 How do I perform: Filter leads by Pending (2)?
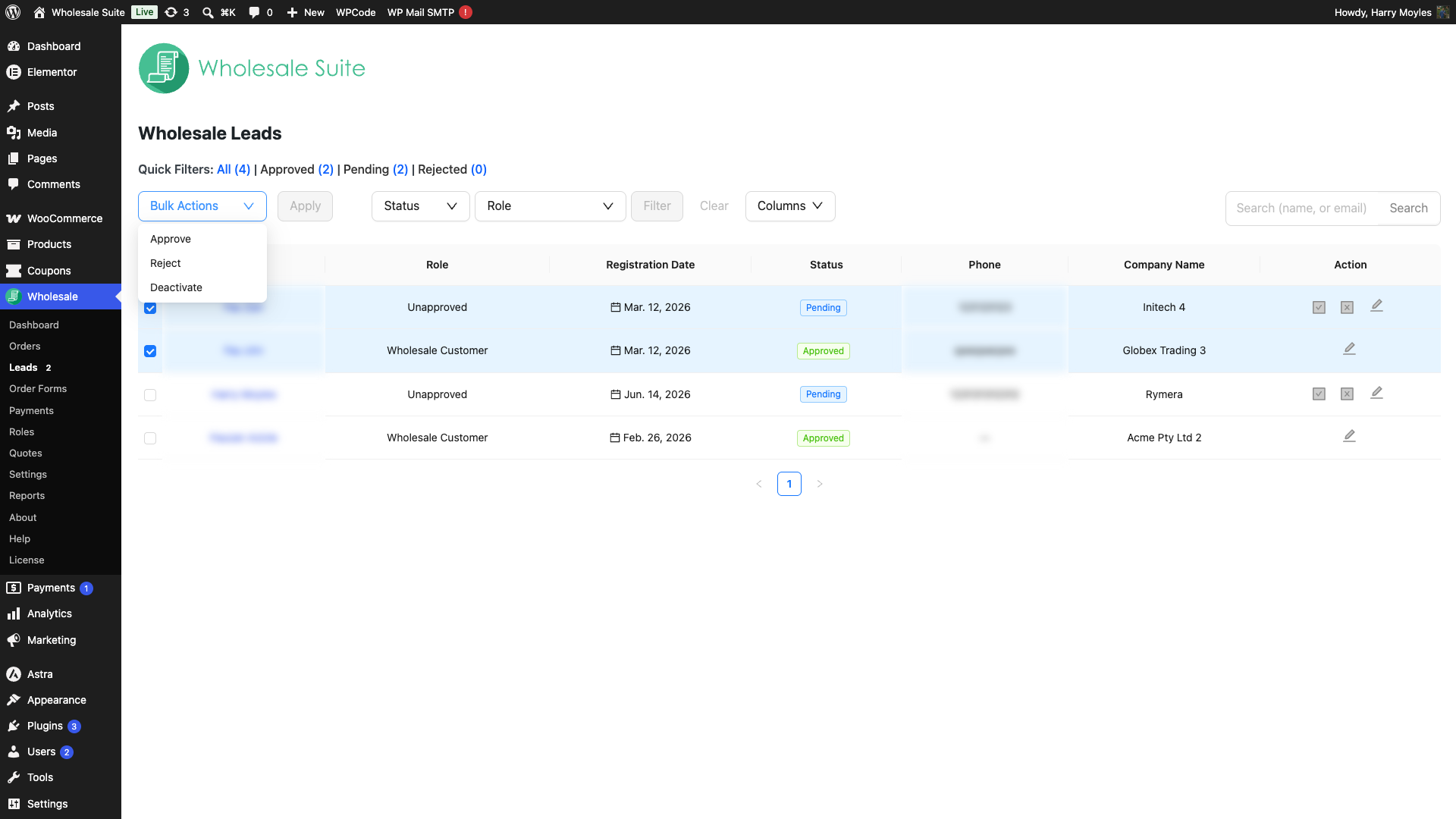pos(375,169)
